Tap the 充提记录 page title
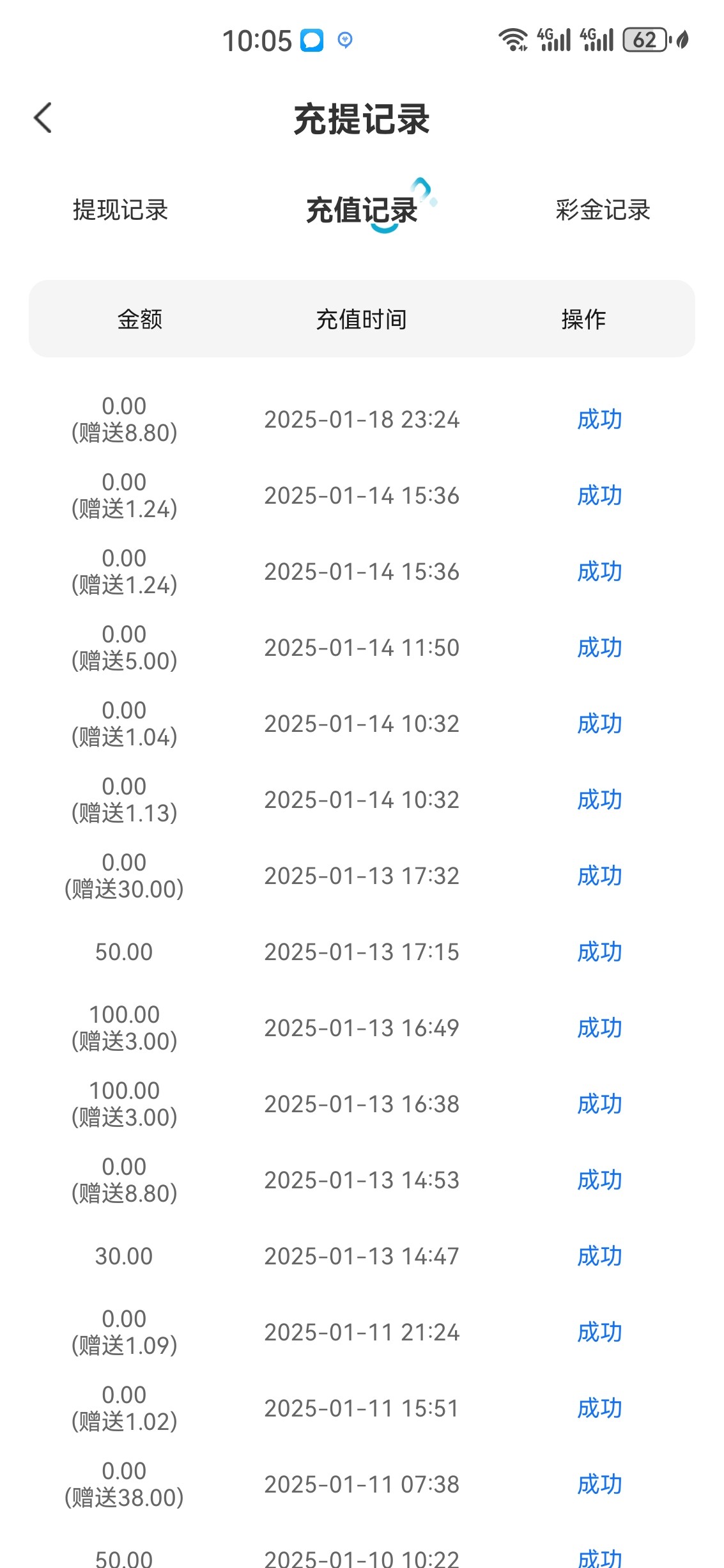Image resolution: width=724 pixels, height=1568 pixels. 362,120
